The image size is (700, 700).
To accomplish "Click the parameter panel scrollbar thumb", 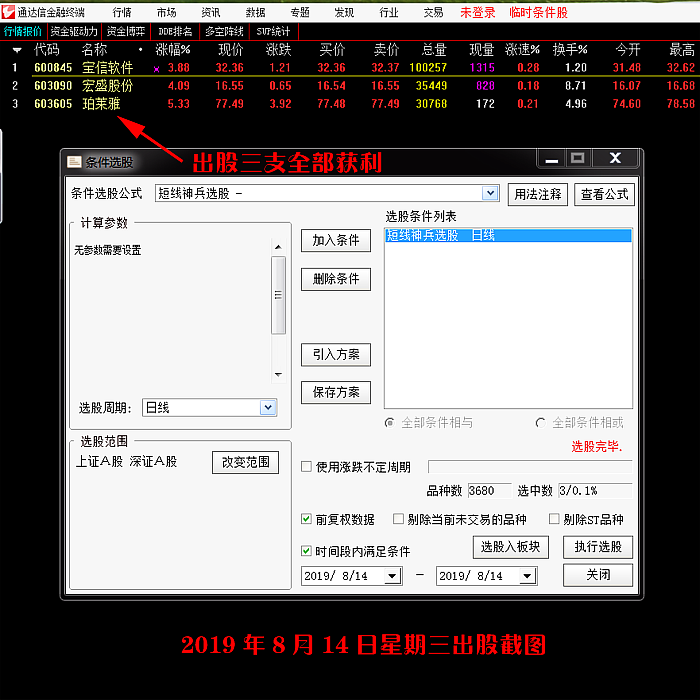I will (278, 295).
